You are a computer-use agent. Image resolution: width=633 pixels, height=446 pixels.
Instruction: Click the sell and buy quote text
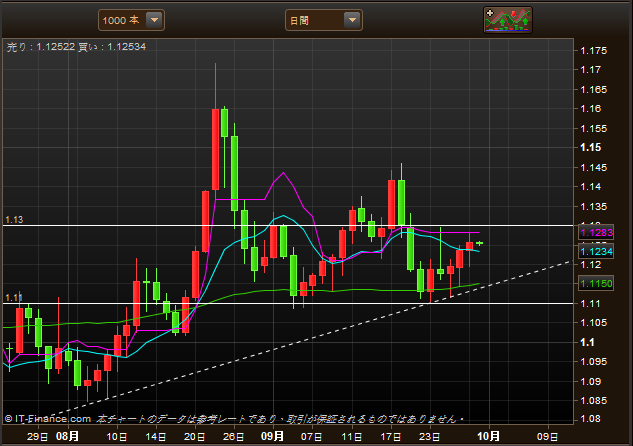click(76, 47)
